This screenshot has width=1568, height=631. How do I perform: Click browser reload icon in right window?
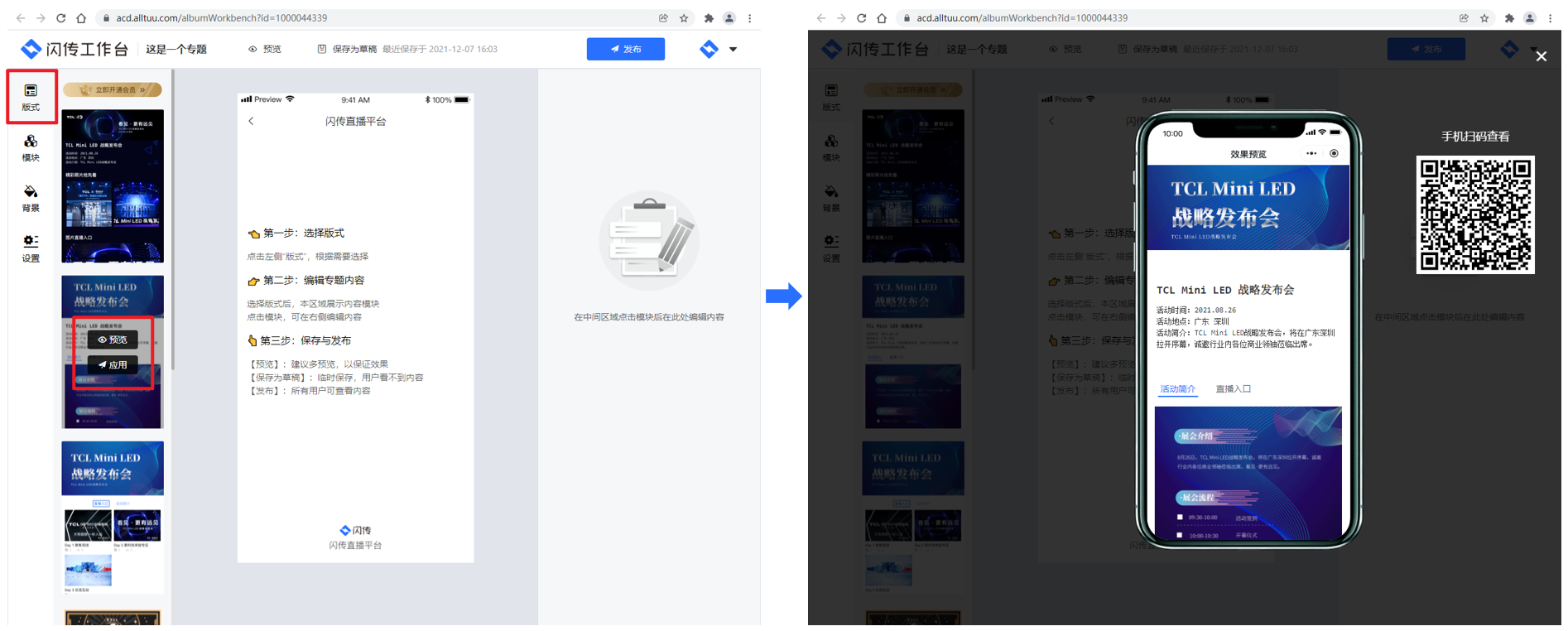pos(861,17)
